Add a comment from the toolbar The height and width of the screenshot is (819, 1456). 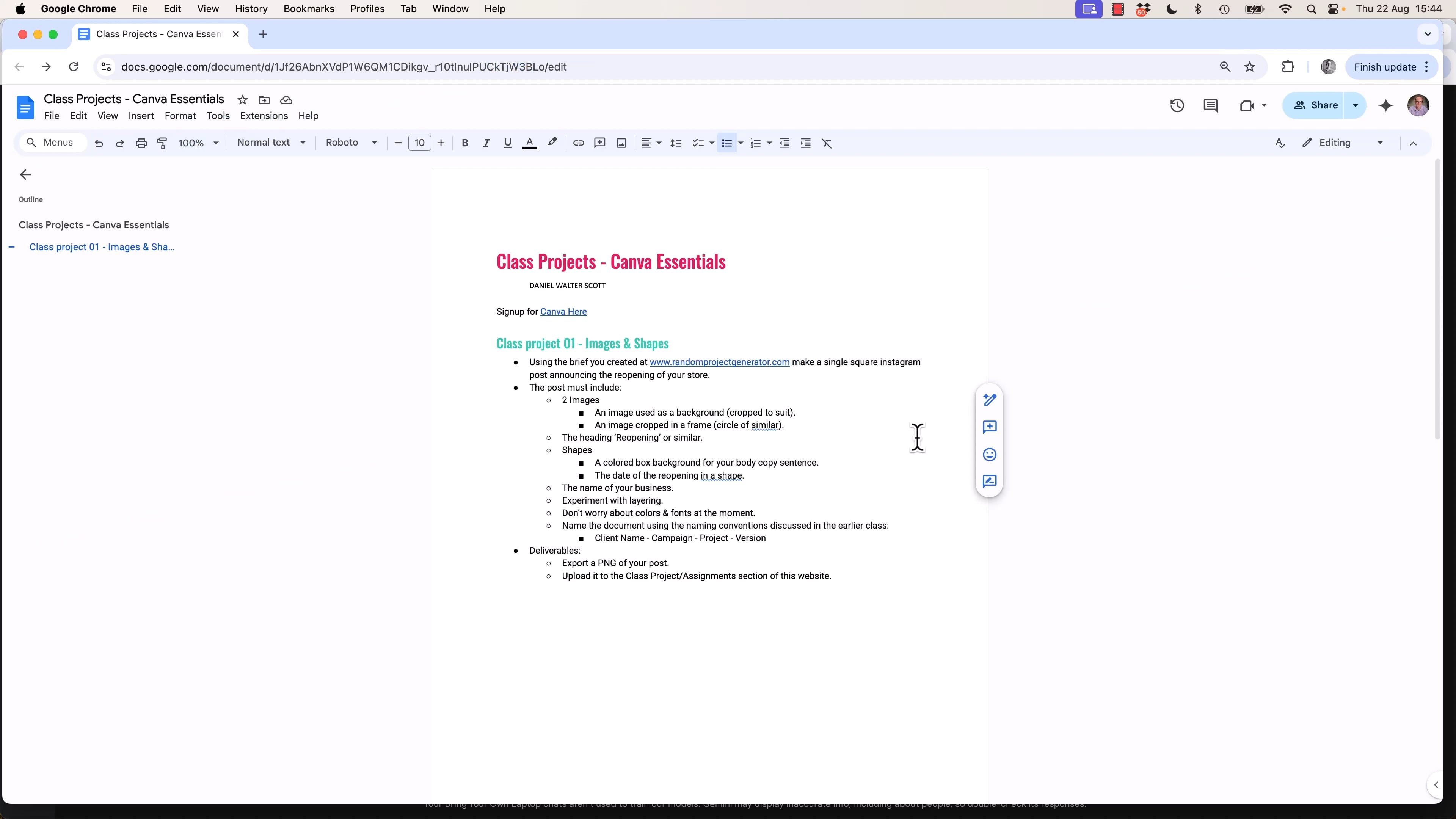click(600, 143)
